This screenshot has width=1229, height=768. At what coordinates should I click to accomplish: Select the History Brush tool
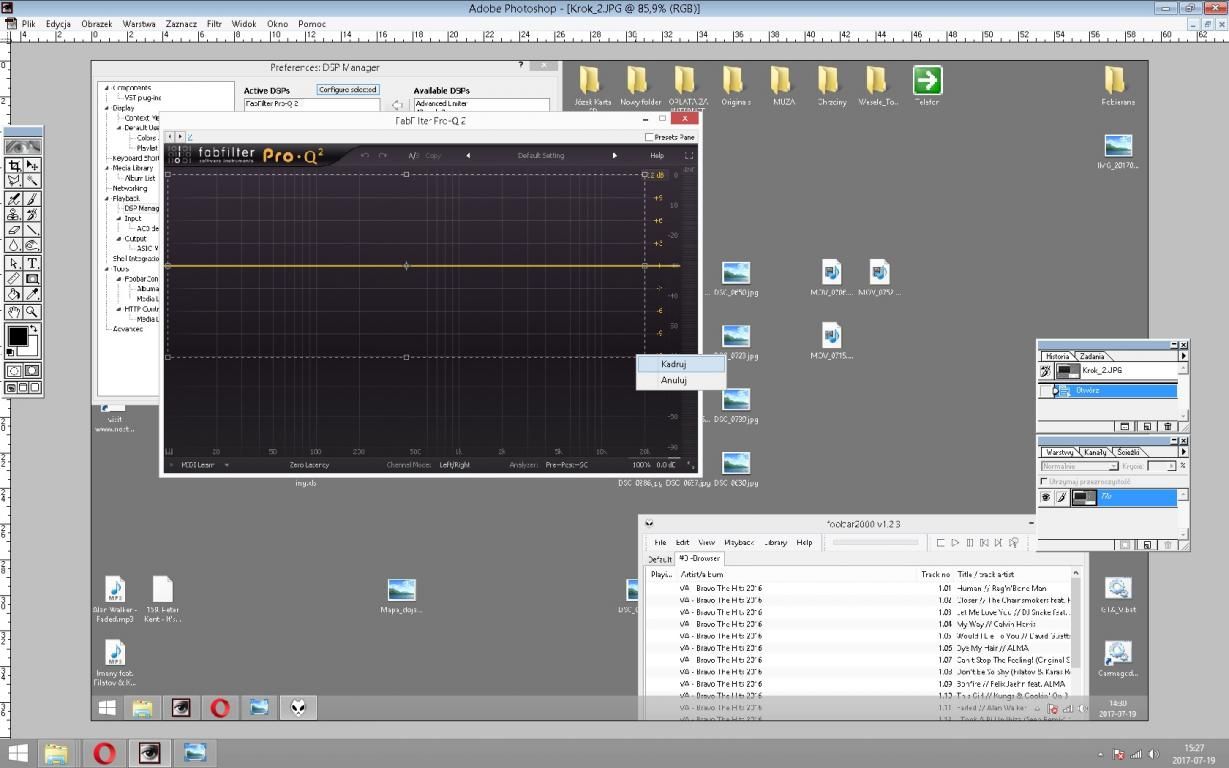pyautogui.click(x=32, y=214)
